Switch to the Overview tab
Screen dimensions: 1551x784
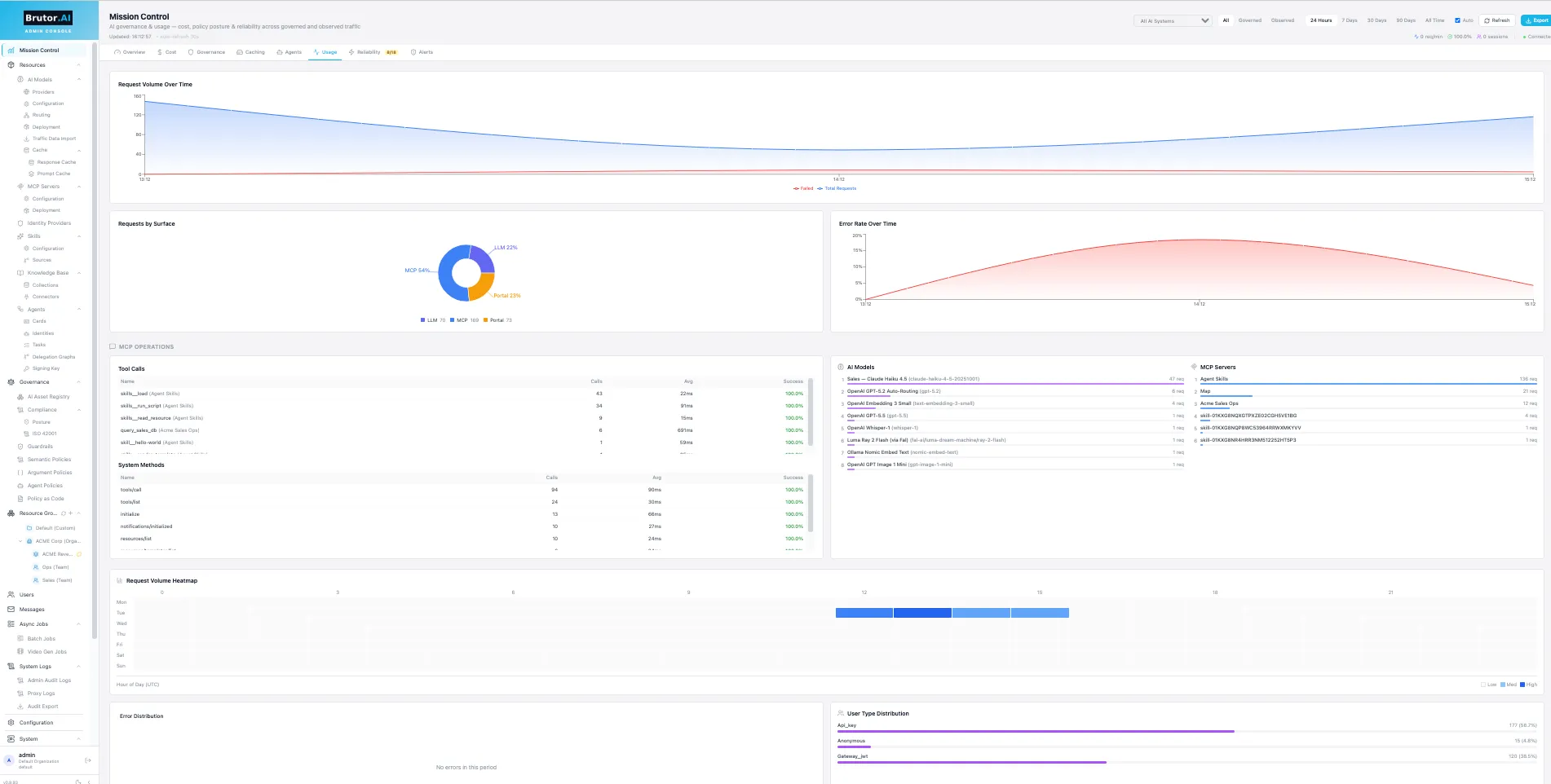pos(130,52)
